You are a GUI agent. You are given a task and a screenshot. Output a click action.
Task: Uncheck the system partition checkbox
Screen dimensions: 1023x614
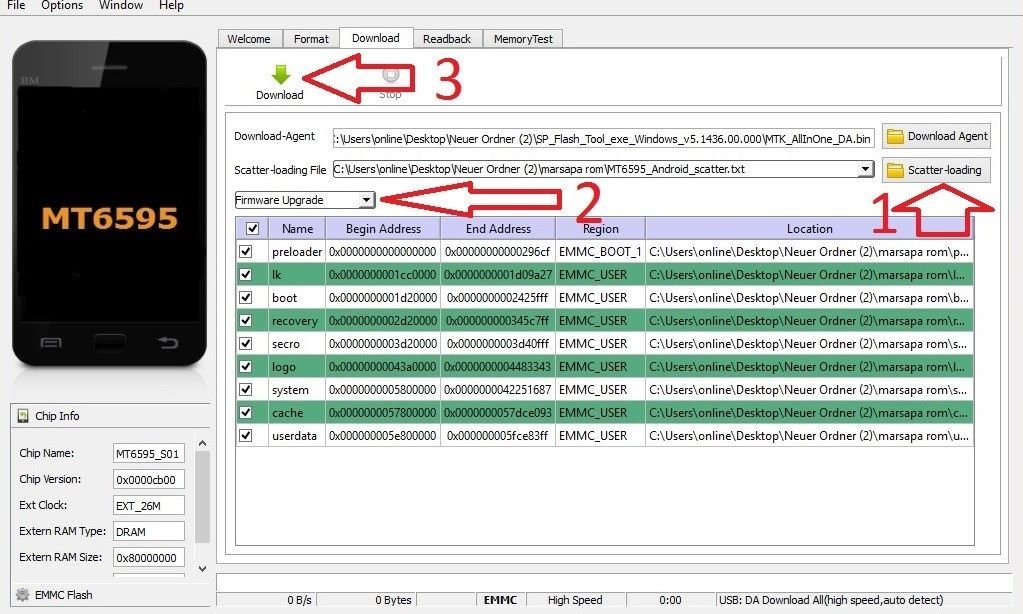246,390
